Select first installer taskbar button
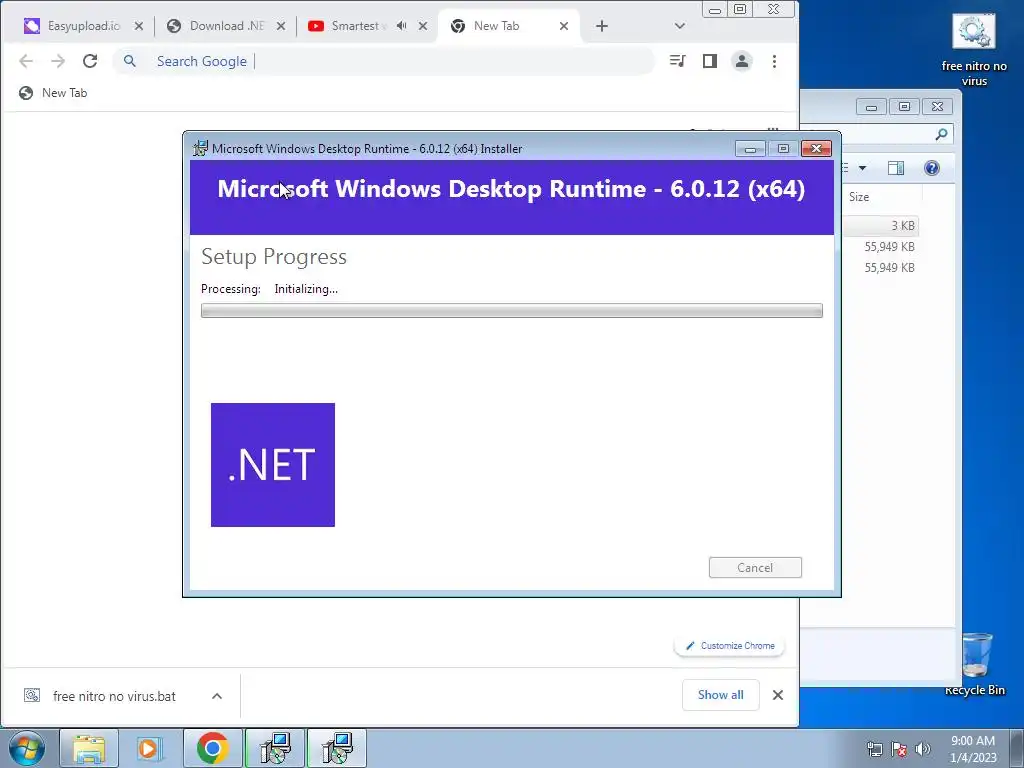Screen dimensions: 1024x768 (275, 748)
